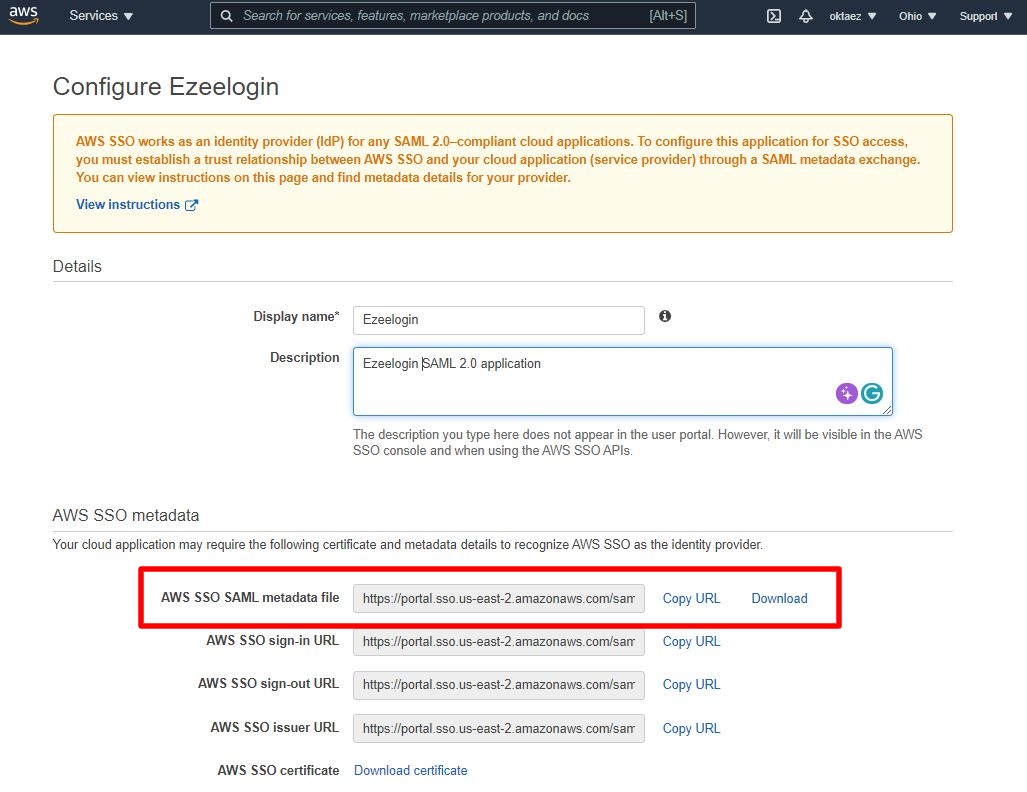The height and width of the screenshot is (792, 1027).
Task: Copy the AWS SSO sign-out URL
Action: pyautogui.click(x=691, y=685)
